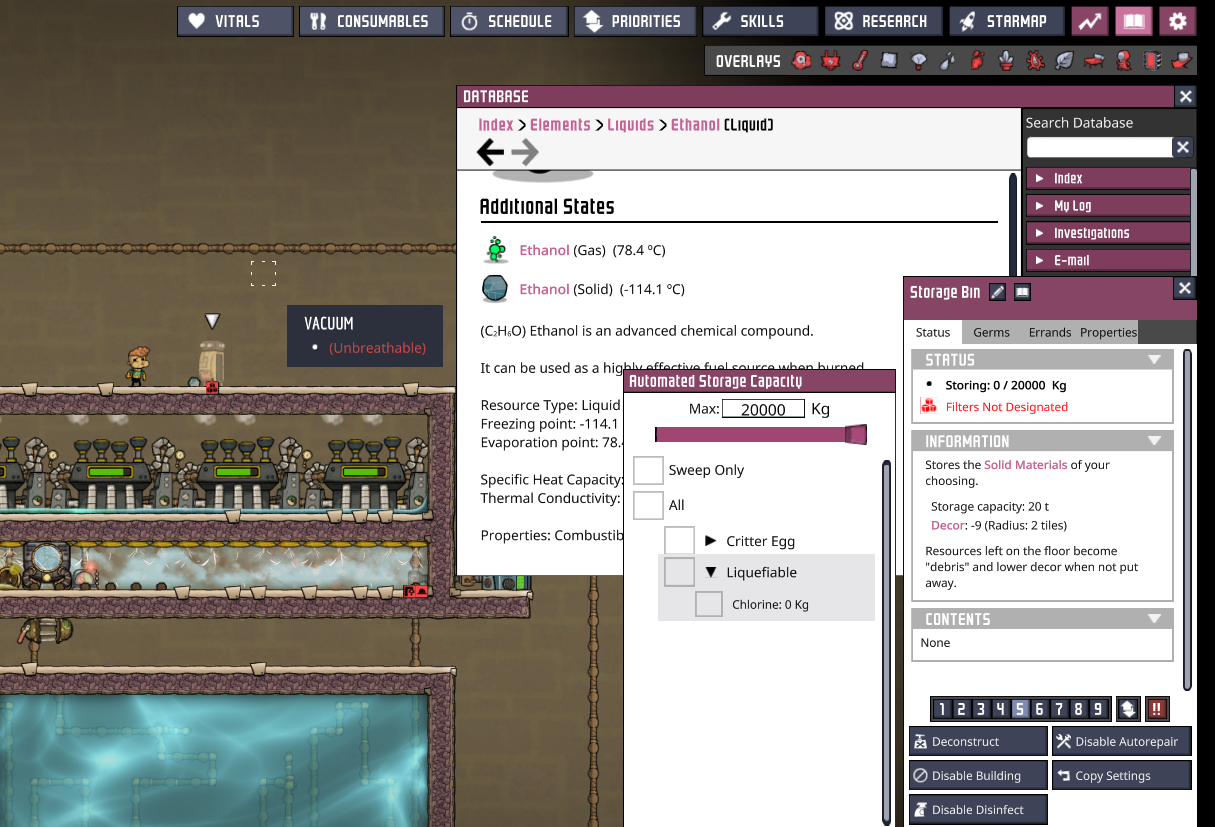This screenshot has width=1215, height=827.
Task: Switch on the Germ overlay
Action: (x=1035, y=61)
